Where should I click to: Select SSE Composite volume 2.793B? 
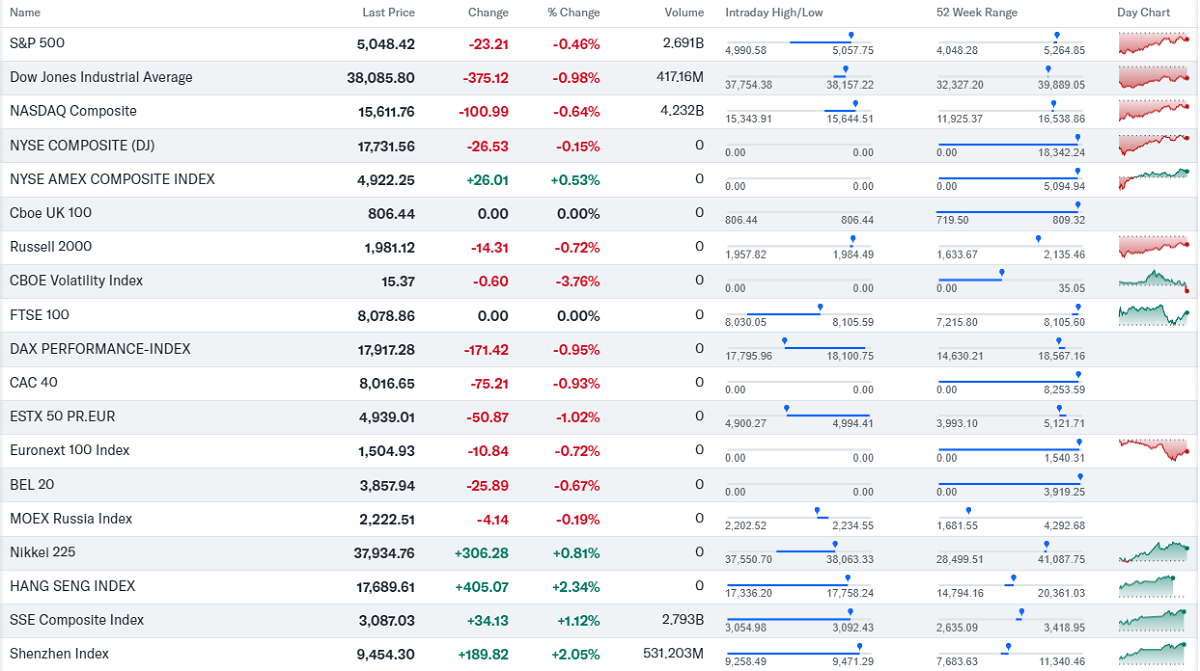pyautogui.click(x=684, y=621)
